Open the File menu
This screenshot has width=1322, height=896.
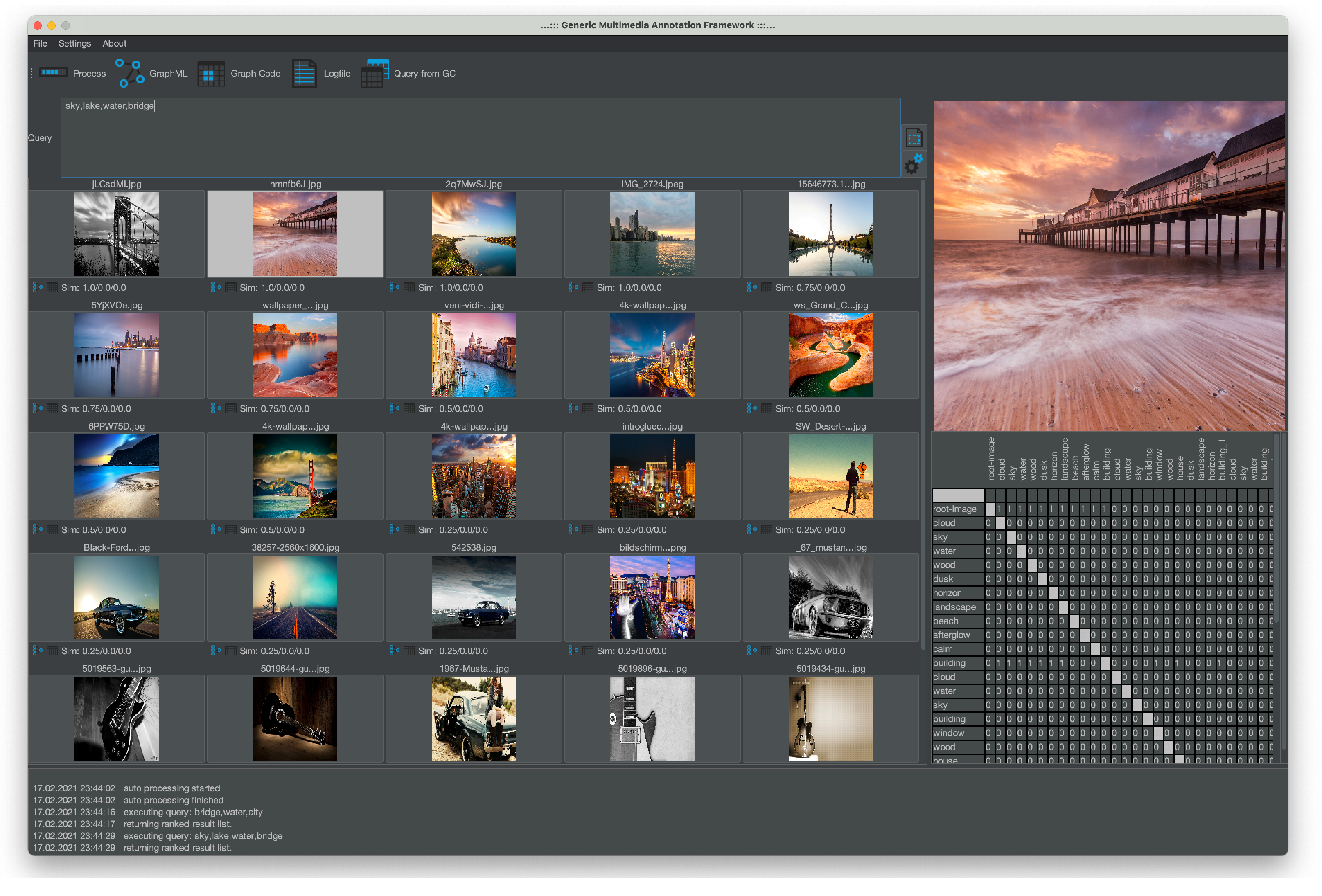[x=40, y=43]
